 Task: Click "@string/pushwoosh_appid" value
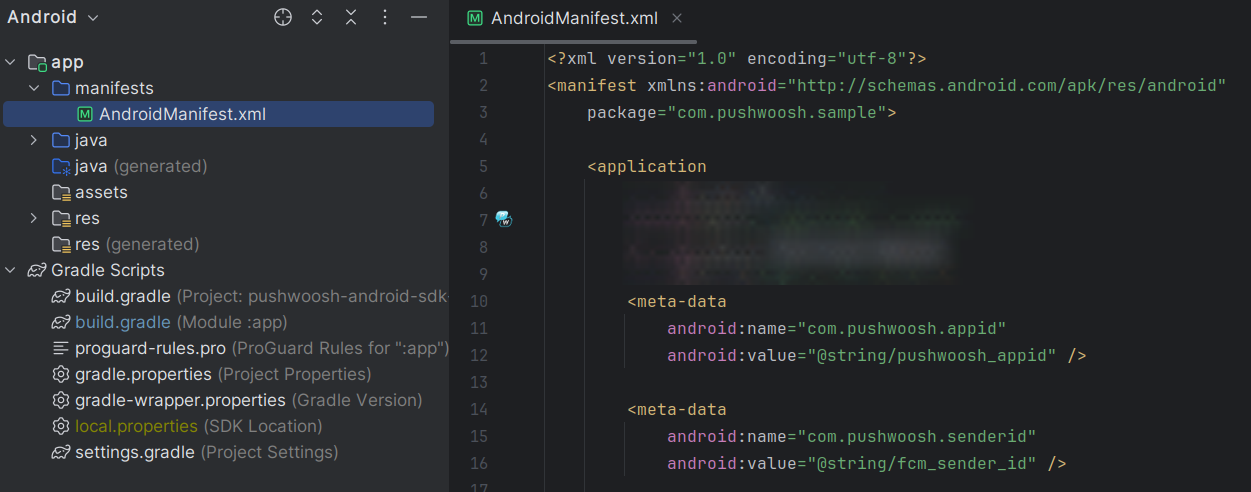[x=931, y=355]
